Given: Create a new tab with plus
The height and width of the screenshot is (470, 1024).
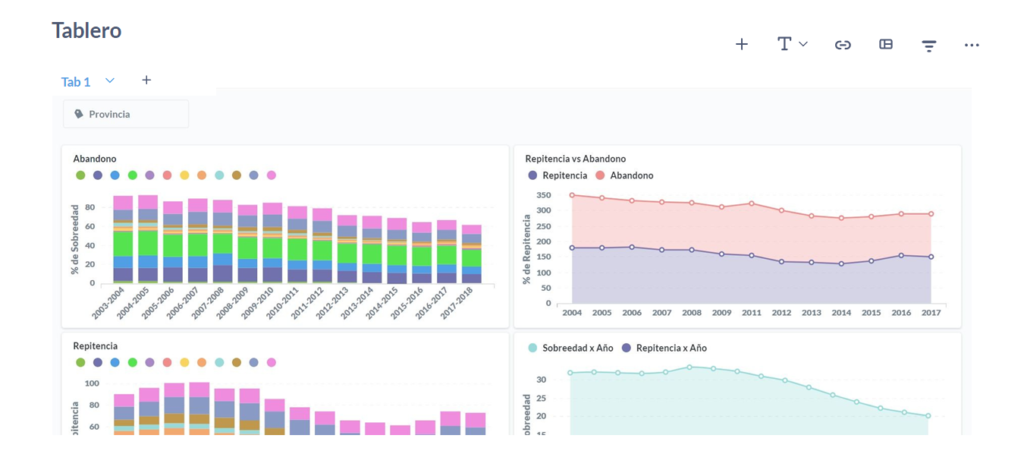Looking at the screenshot, I should pyautogui.click(x=146, y=80).
